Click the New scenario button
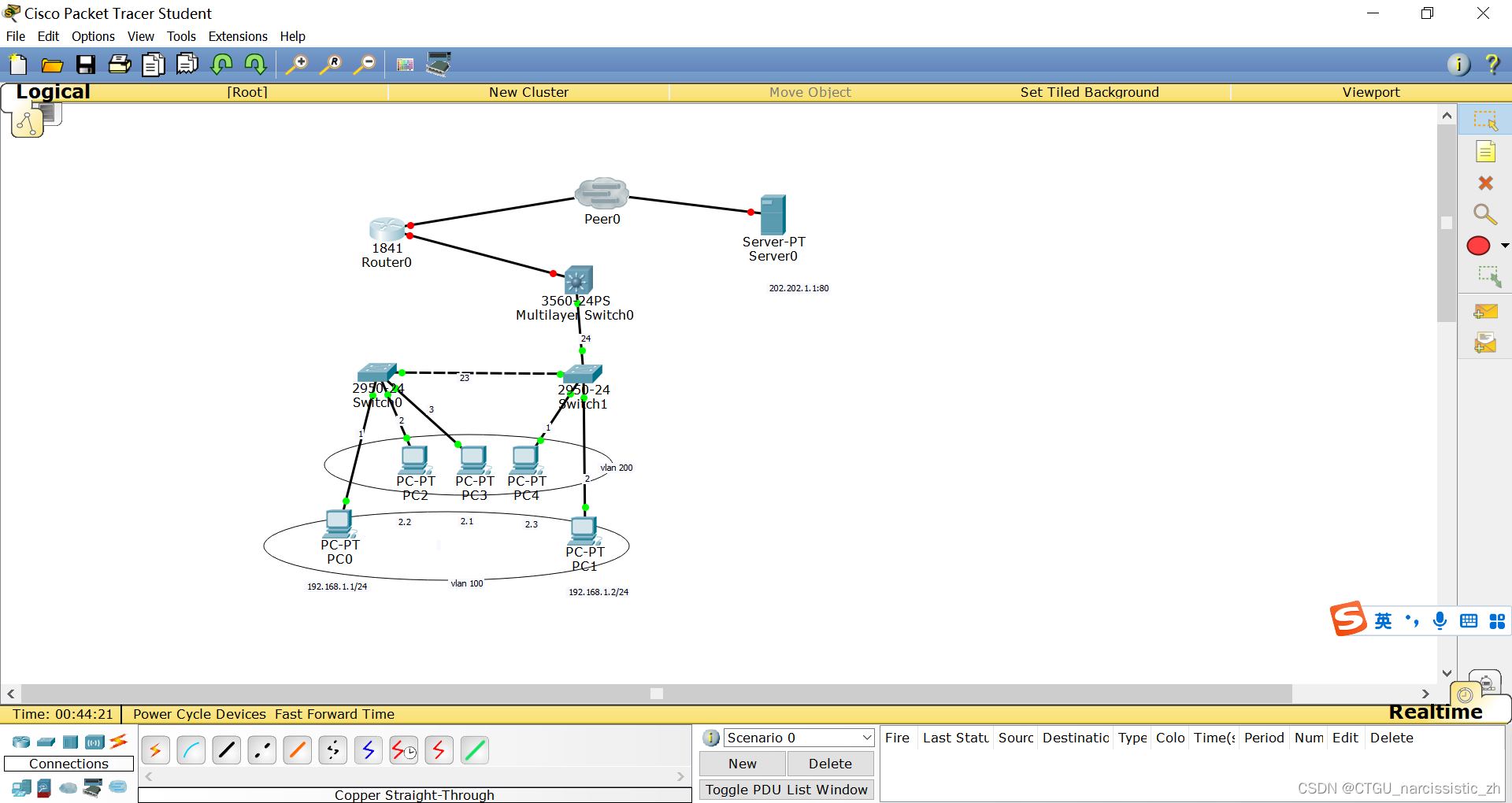Viewport: 1512px width, 803px height. tap(741, 763)
